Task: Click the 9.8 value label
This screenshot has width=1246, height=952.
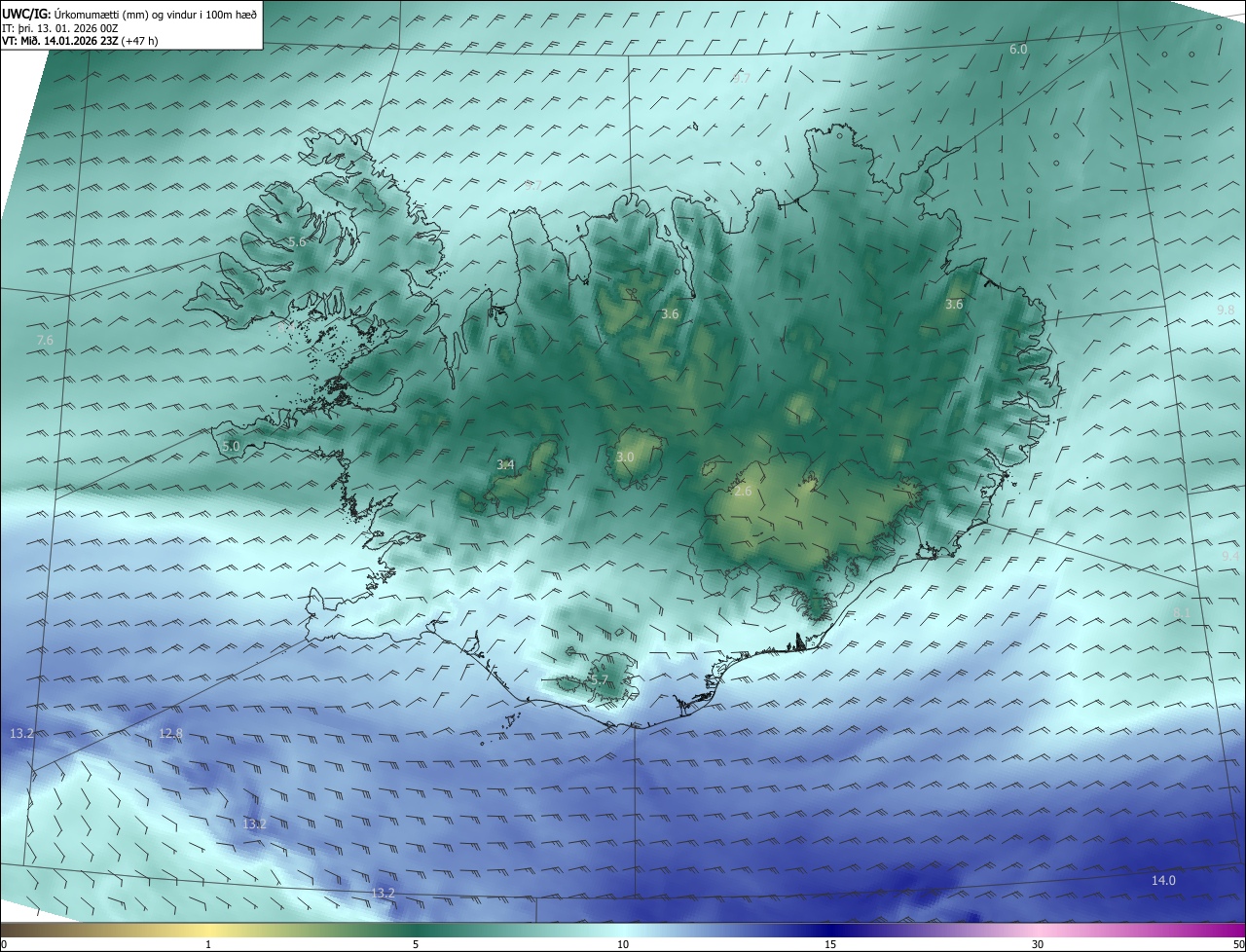Action: tap(1226, 310)
